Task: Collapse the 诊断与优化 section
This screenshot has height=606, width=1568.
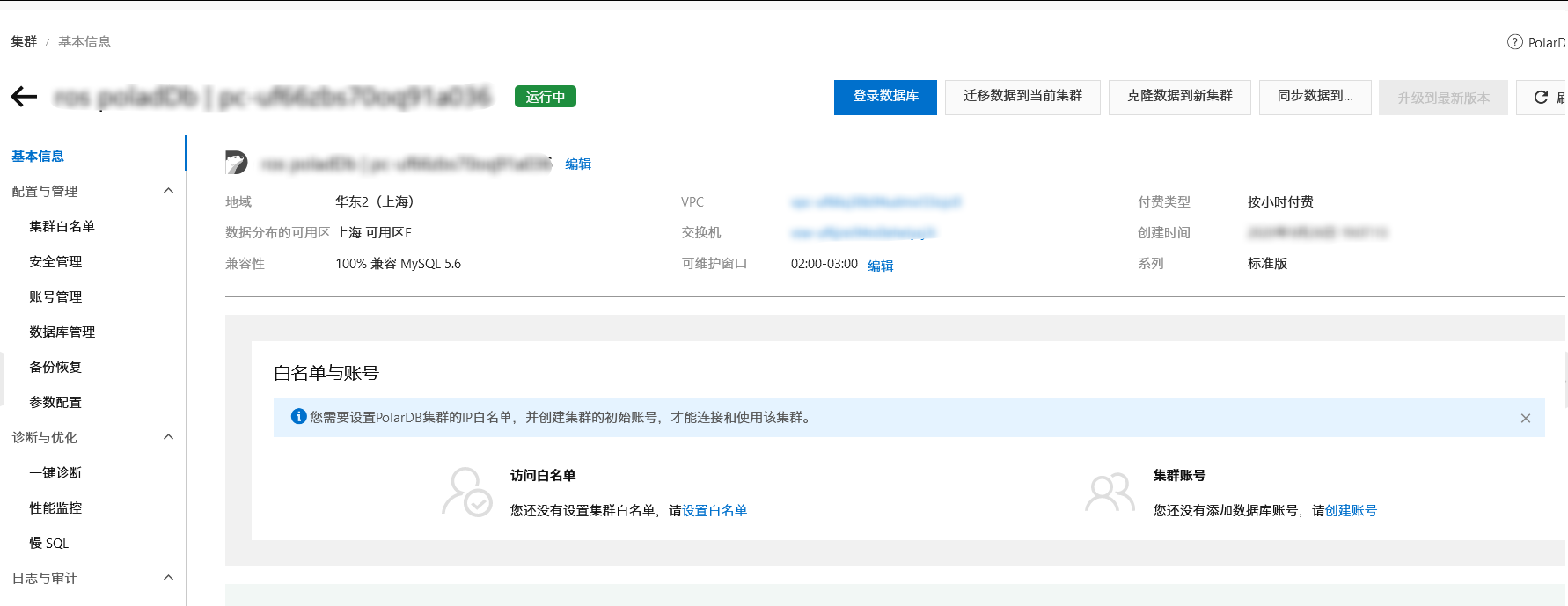Action: [168, 437]
